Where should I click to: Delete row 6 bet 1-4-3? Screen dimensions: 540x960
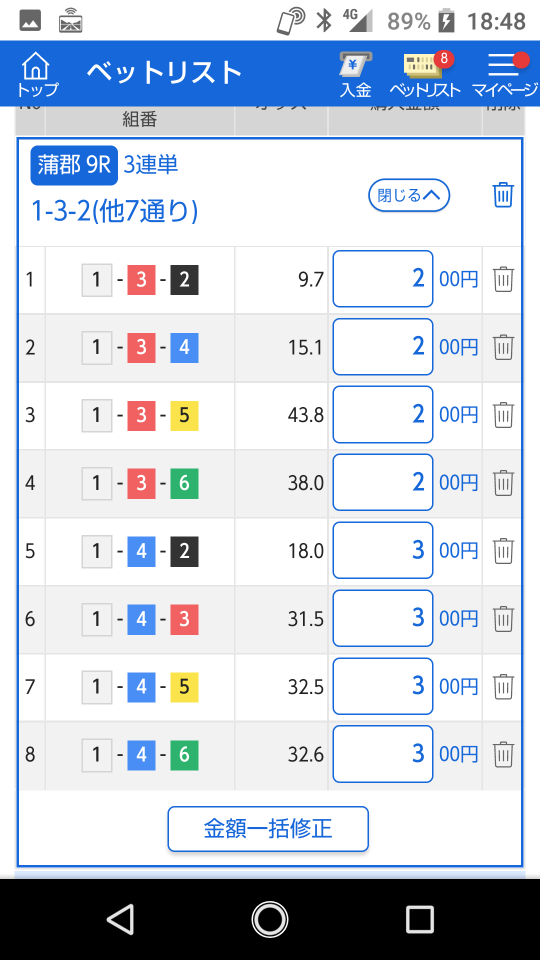(x=503, y=619)
